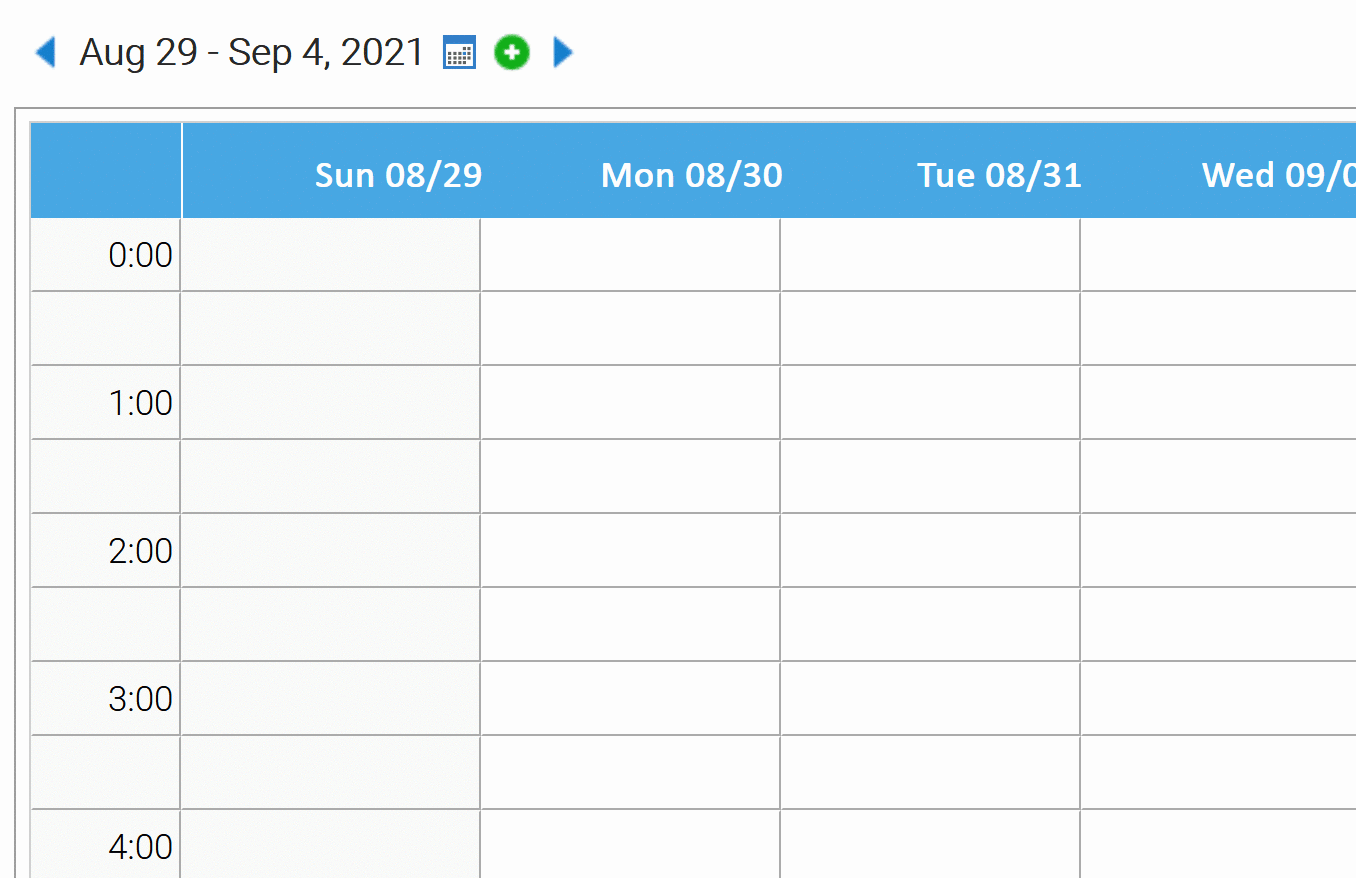Click the 4:00 time label
The width and height of the screenshot is (1356, 878).
coord(140,848)
